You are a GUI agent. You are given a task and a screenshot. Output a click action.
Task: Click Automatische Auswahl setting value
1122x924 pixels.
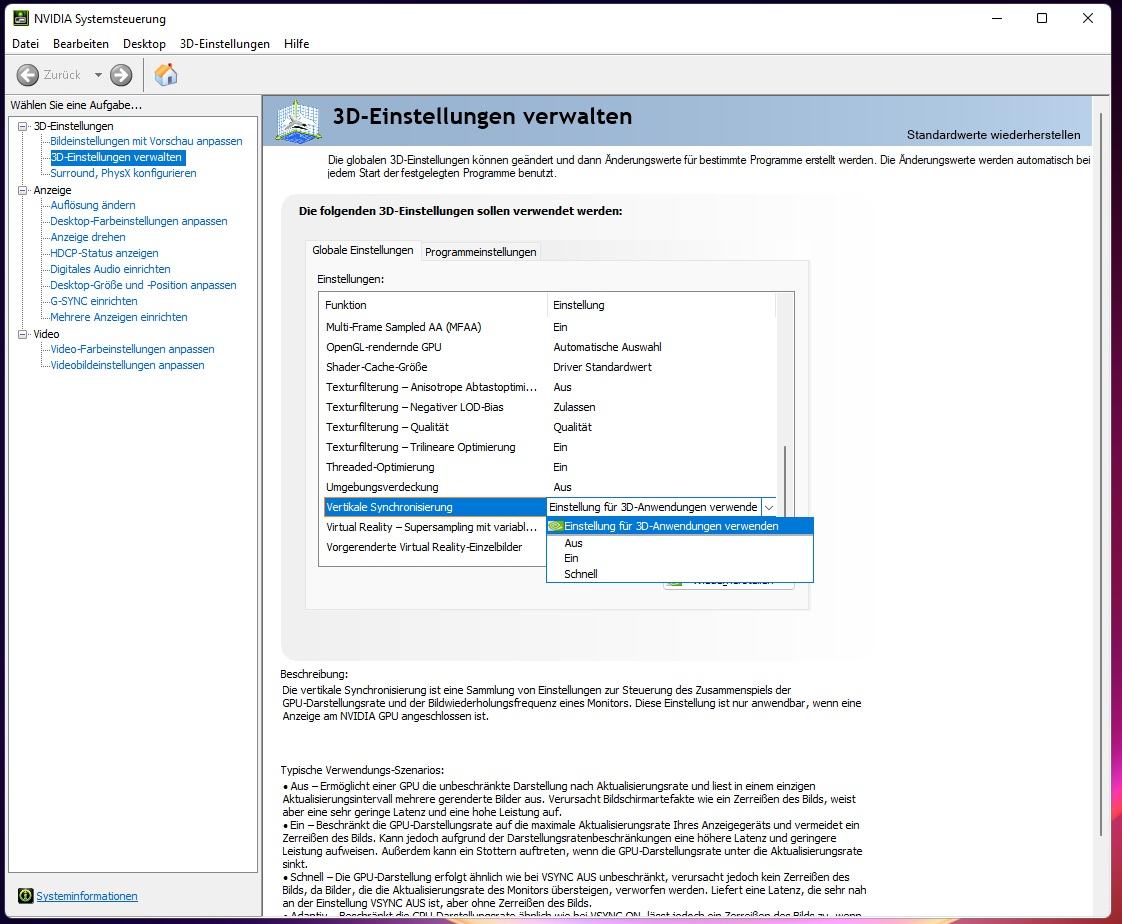pyautogui.click(x=607, y=347)
